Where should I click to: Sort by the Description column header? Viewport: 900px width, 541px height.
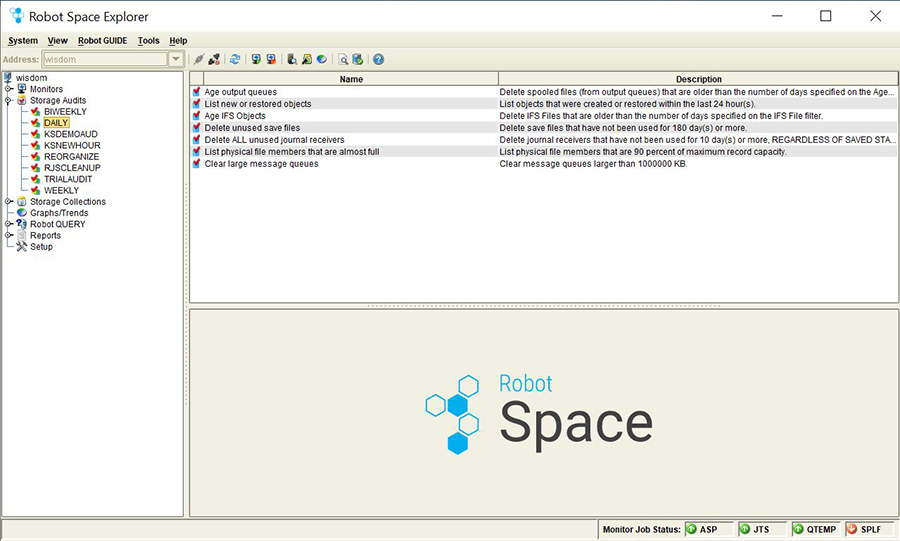point(698,79)
